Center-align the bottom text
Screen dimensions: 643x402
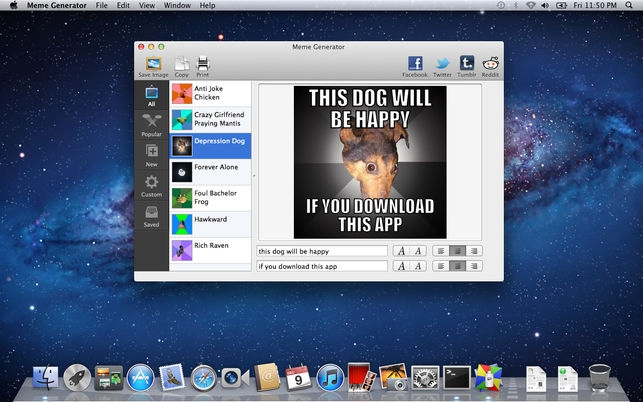pos(457,266)
